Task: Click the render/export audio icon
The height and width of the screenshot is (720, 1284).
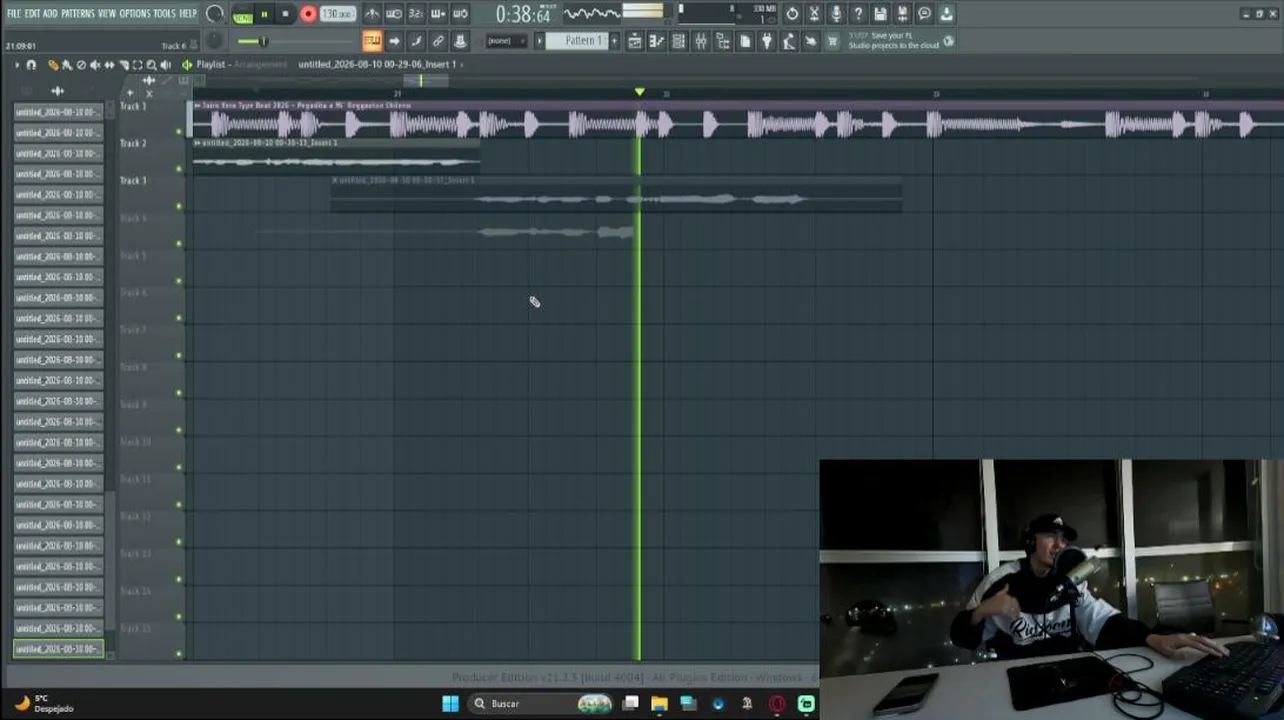Action: [902, 14]
